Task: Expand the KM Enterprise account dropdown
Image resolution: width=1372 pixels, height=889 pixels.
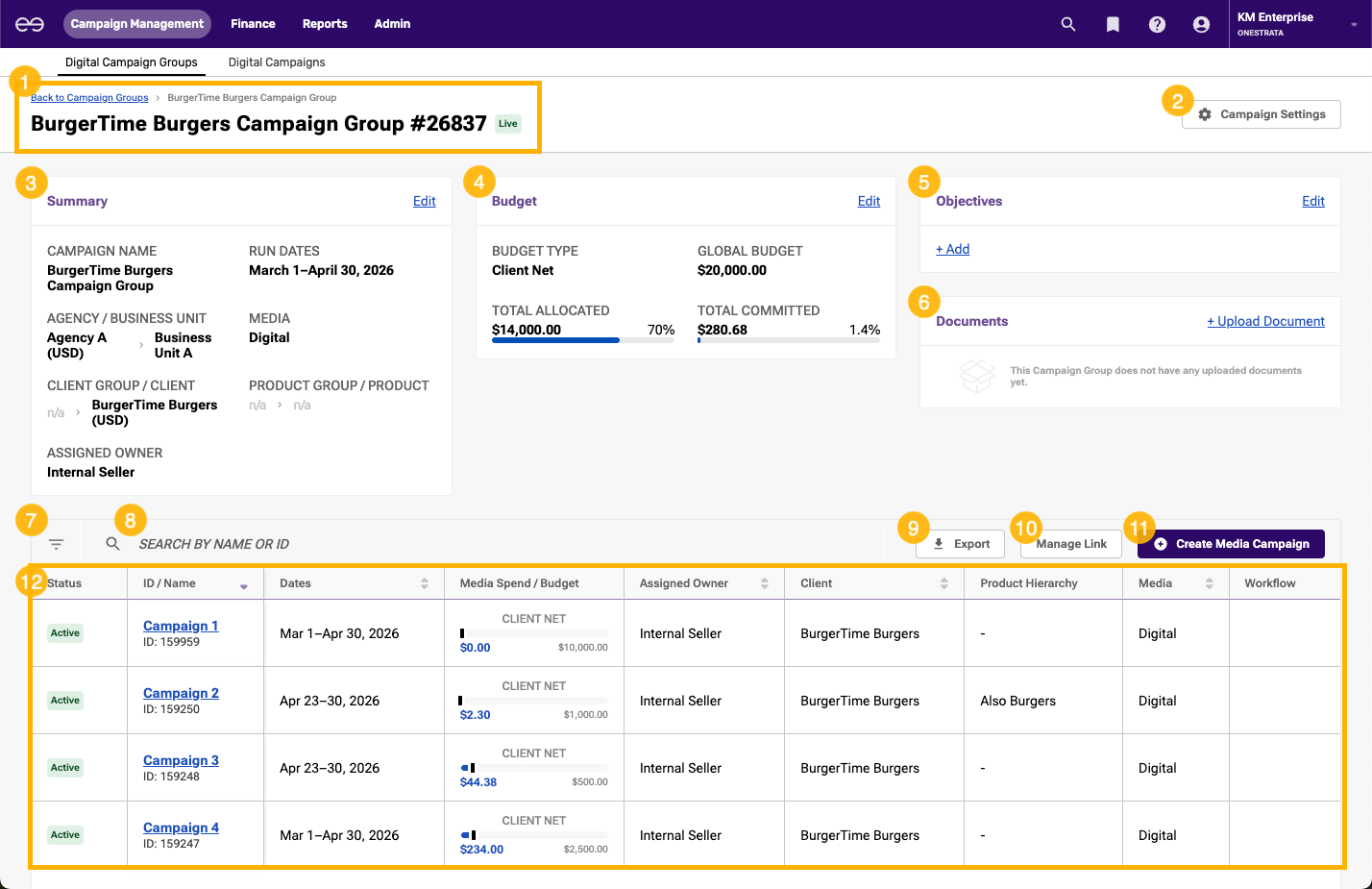Action: (1353, 25)
